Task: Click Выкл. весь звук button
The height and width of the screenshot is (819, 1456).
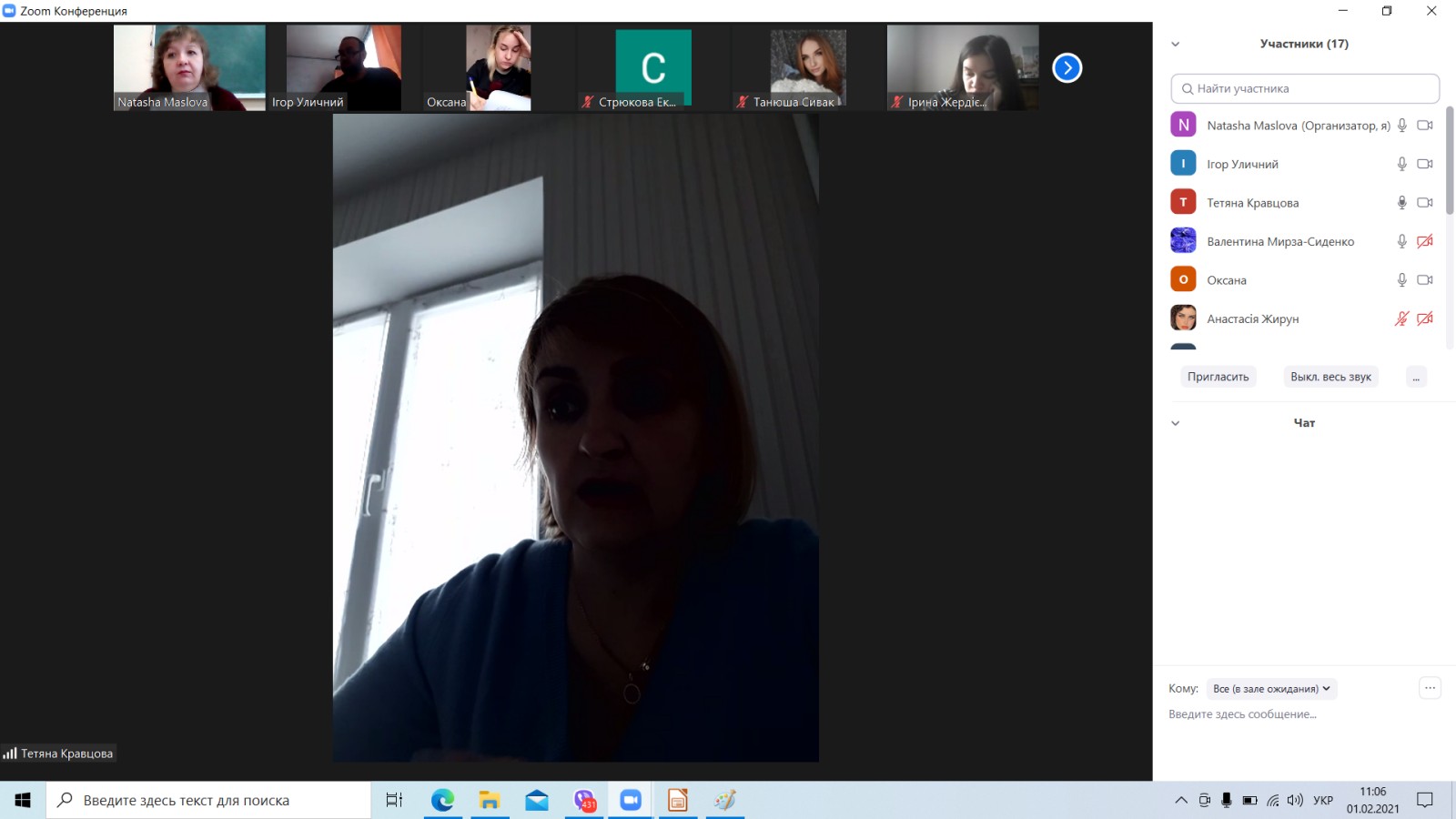Action: pos(1330,377)
